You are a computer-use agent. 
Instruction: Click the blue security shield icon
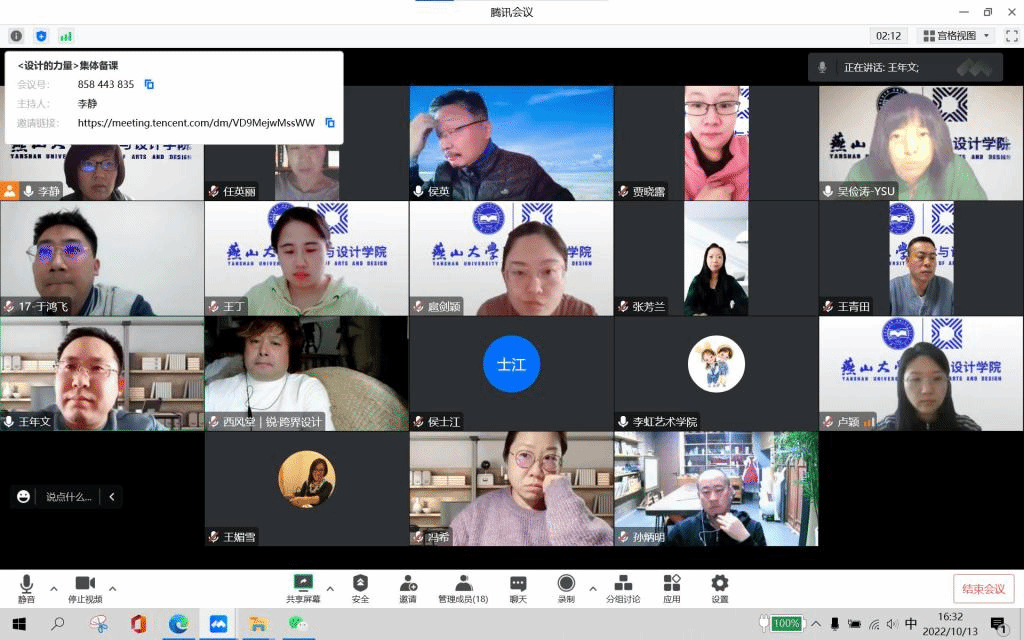41,36
